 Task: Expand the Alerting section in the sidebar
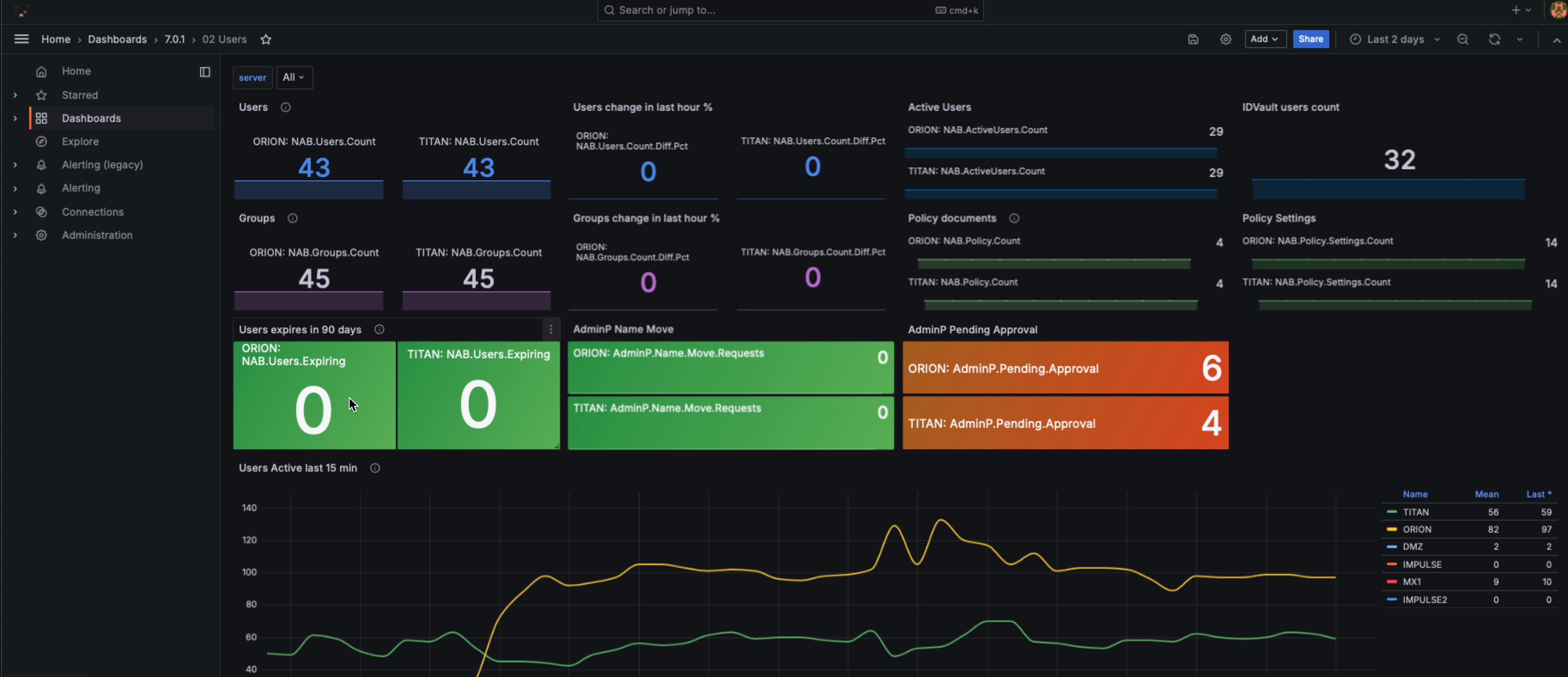tap(15, 188)
